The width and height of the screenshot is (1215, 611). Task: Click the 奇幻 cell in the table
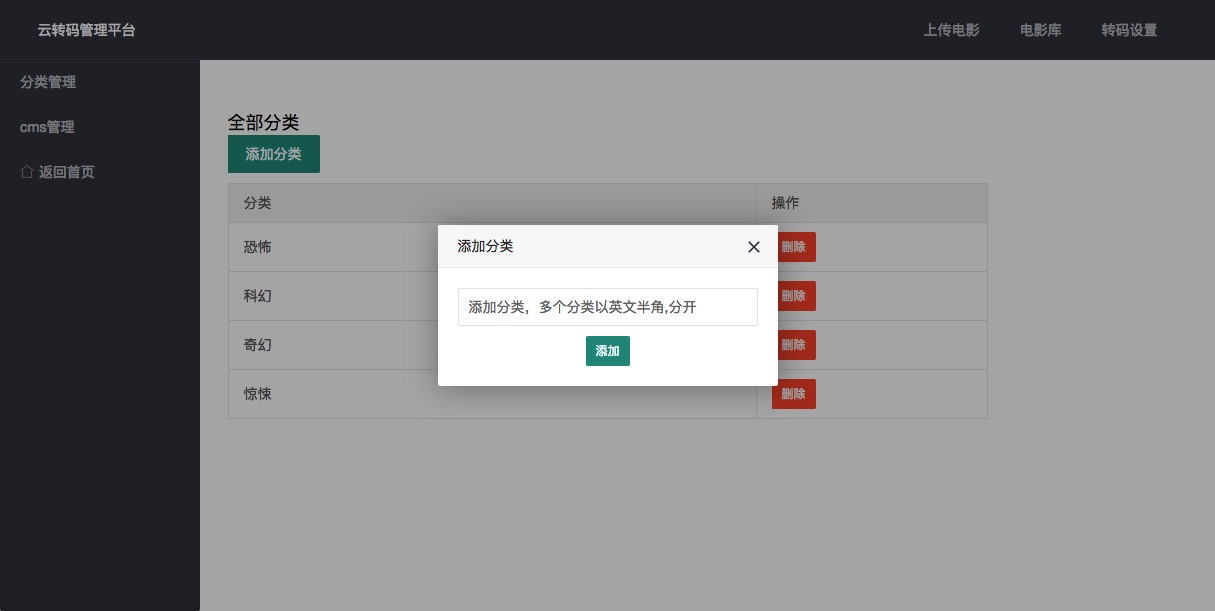pyautogui.click(x=493, y=345)
